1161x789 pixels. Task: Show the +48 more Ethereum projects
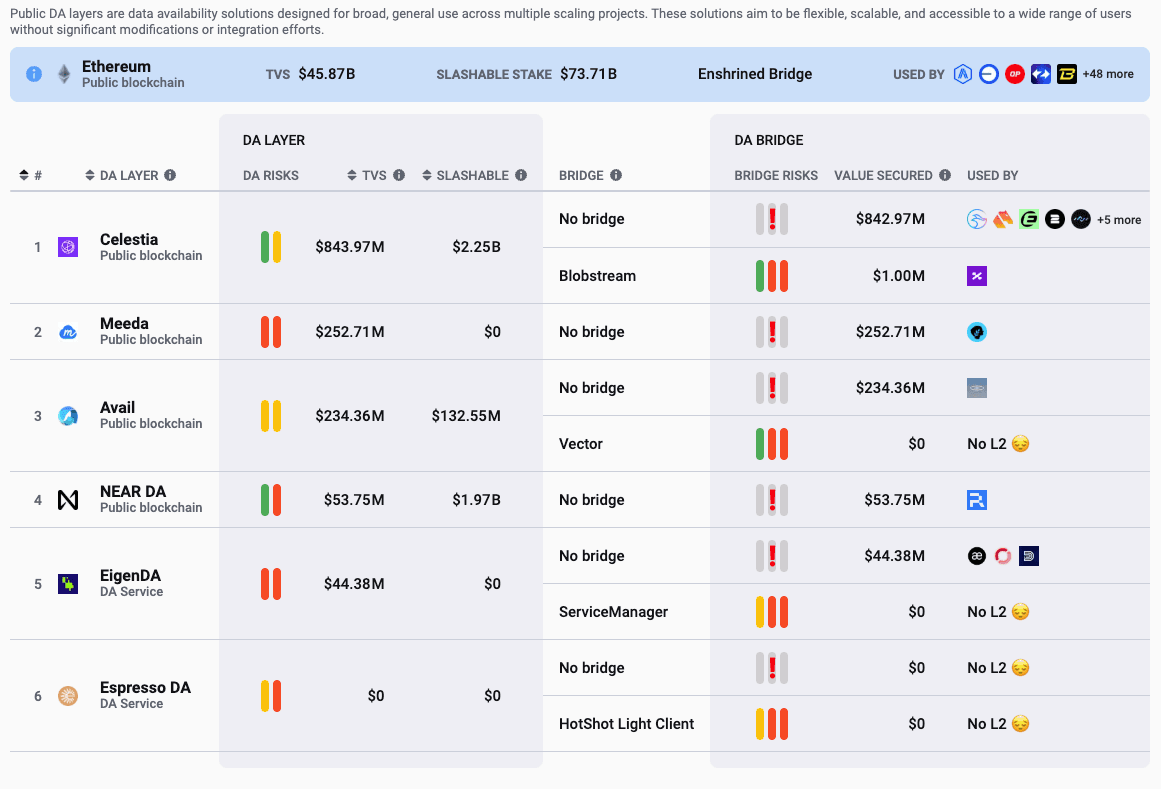(x=1108, y=74)
